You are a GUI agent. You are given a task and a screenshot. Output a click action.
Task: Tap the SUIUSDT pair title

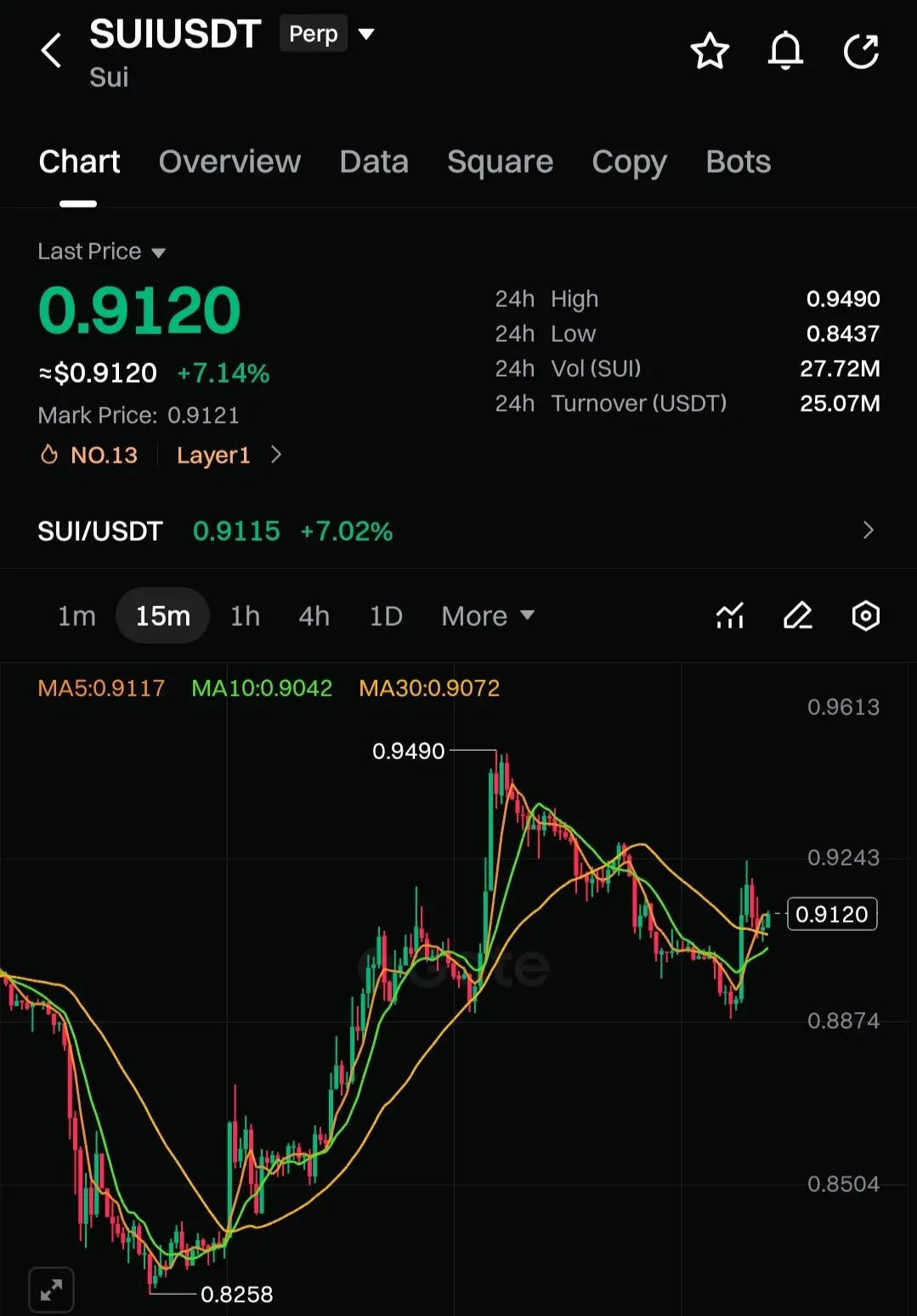(175, 35)
